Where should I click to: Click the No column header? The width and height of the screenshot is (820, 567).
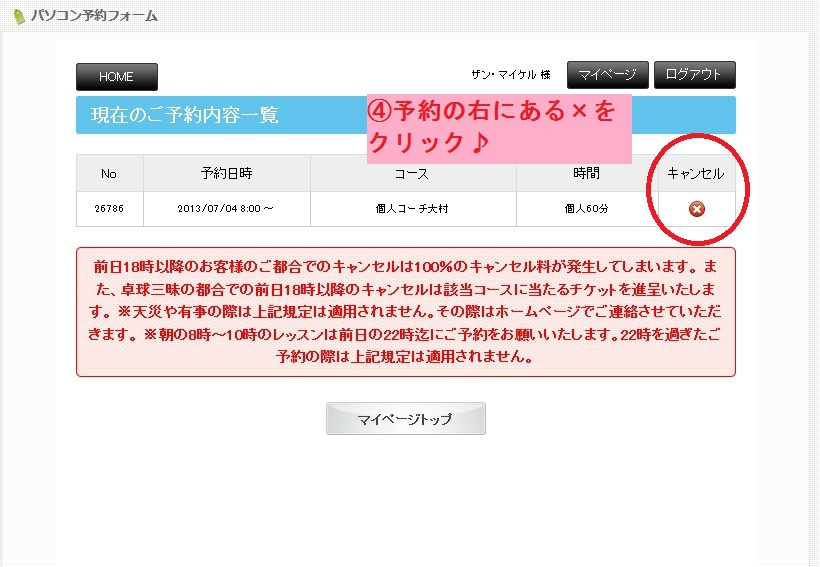[109, 173]
